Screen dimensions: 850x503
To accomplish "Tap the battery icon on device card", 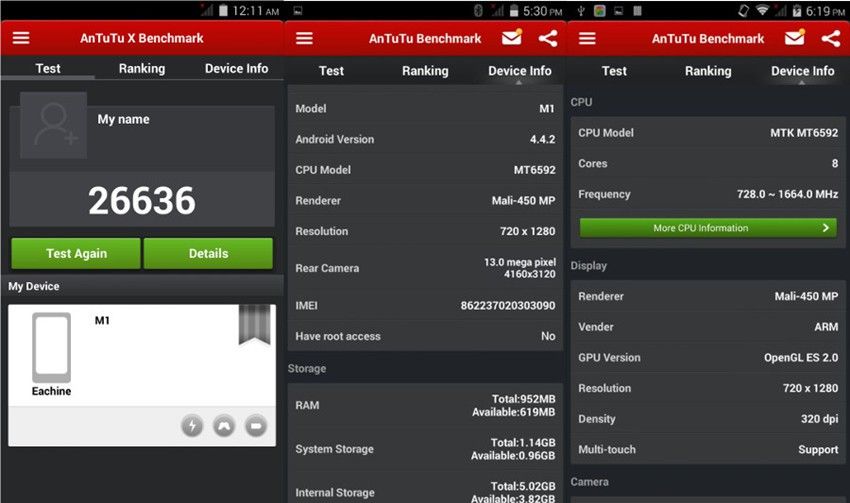I will tap(256, 426).
